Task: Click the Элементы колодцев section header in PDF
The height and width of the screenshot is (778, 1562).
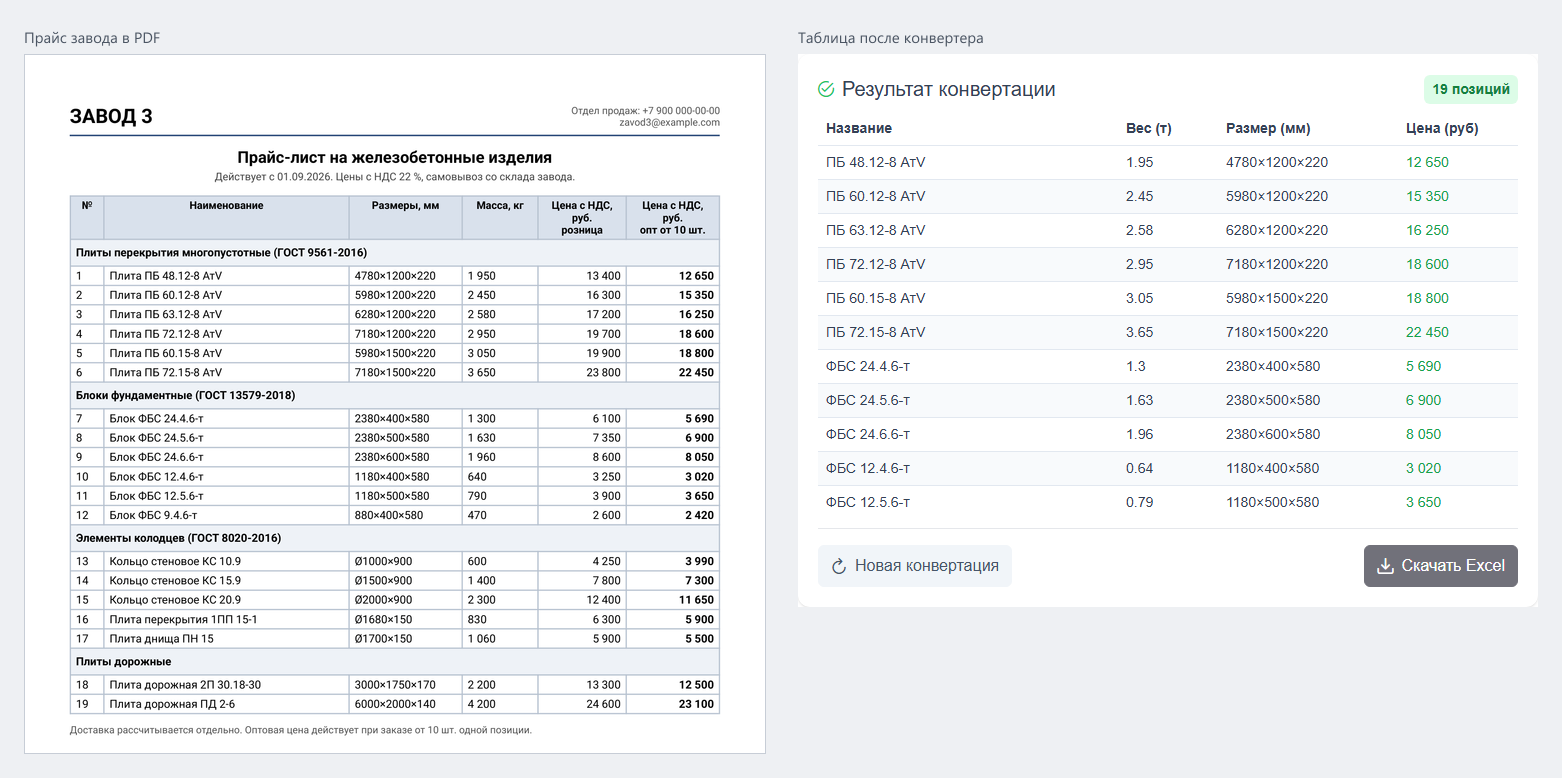Action: tap(179, 538)
